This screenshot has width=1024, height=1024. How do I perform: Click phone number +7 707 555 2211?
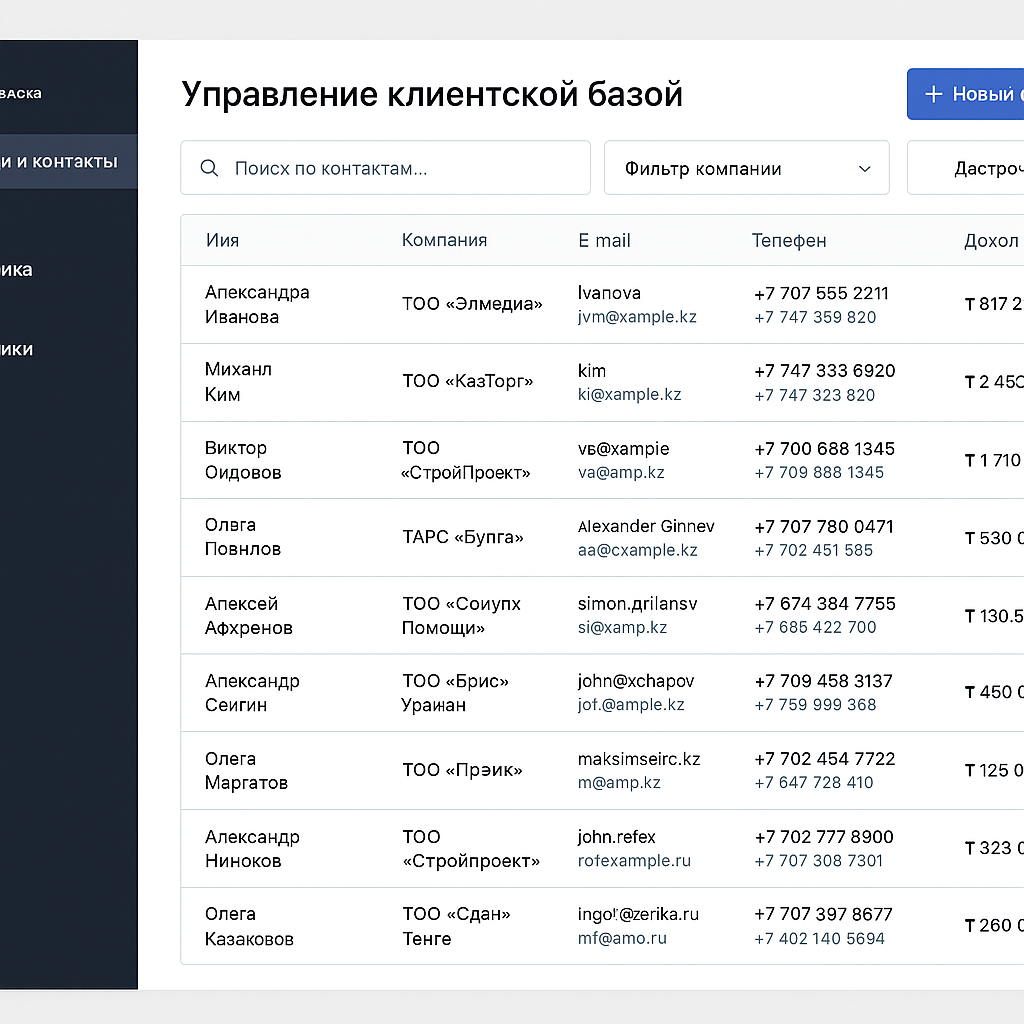click(x=822, y=293)
